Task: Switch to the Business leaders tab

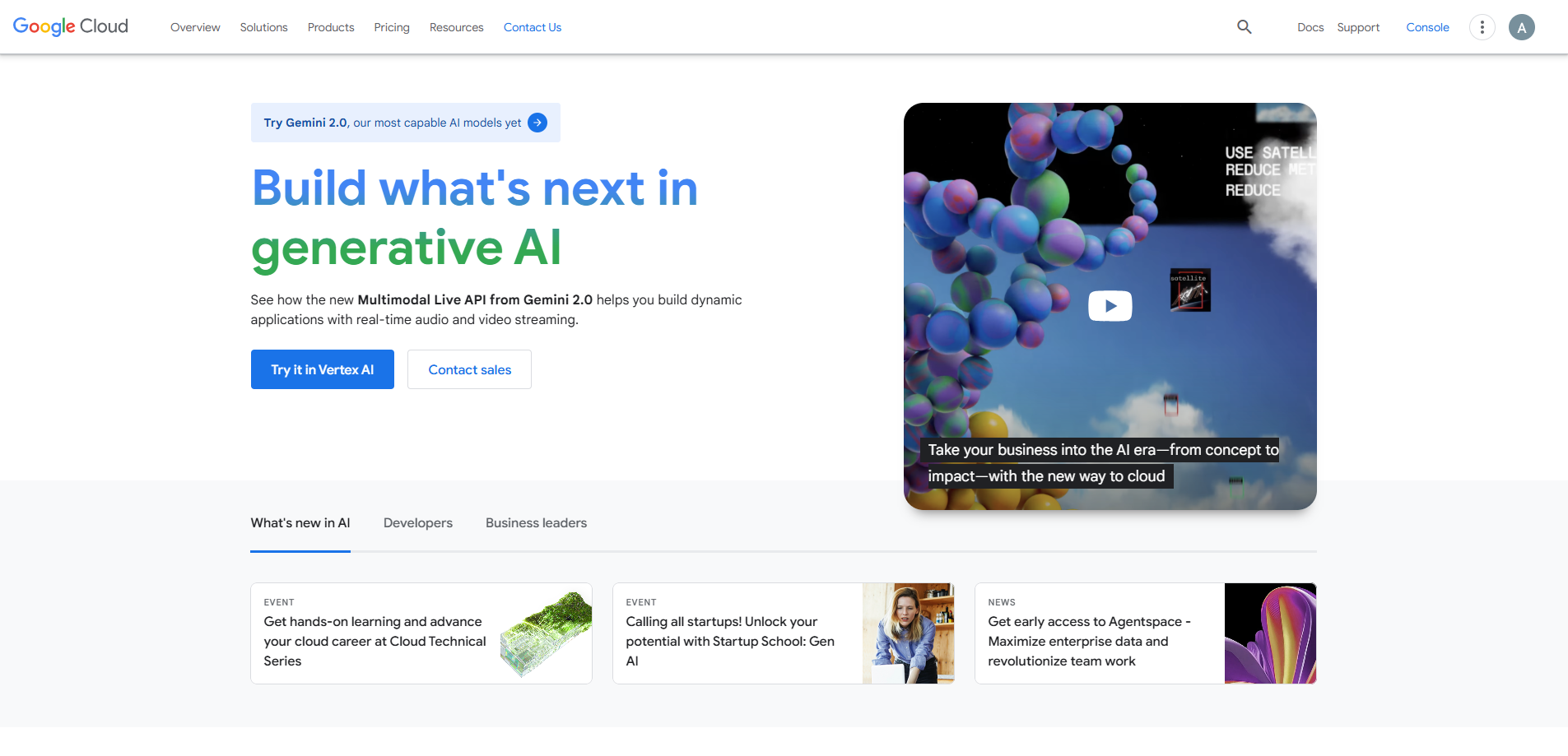Action: [536, 523]
